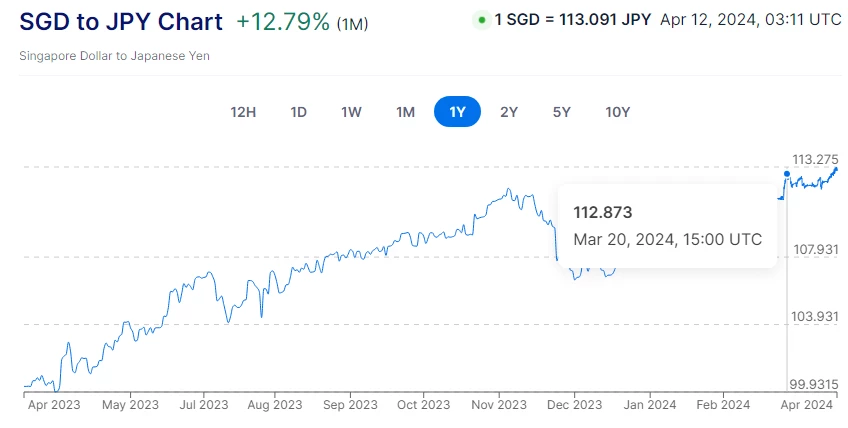Screen dimensions: 848x428
Task: Click the 'May 2023' x-axis label
Action: click(130, 405)
